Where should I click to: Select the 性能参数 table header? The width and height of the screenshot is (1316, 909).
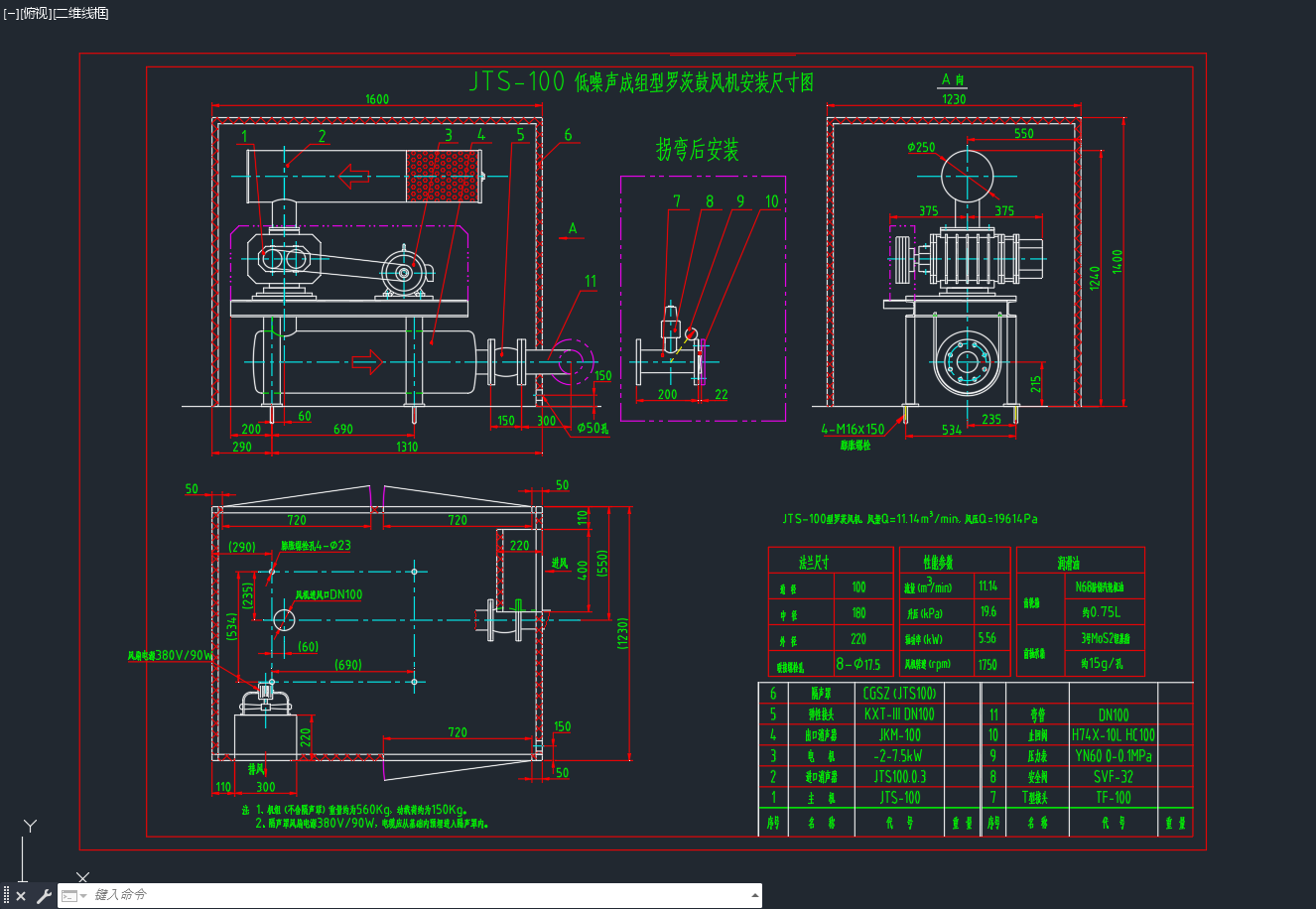point(937,563)
